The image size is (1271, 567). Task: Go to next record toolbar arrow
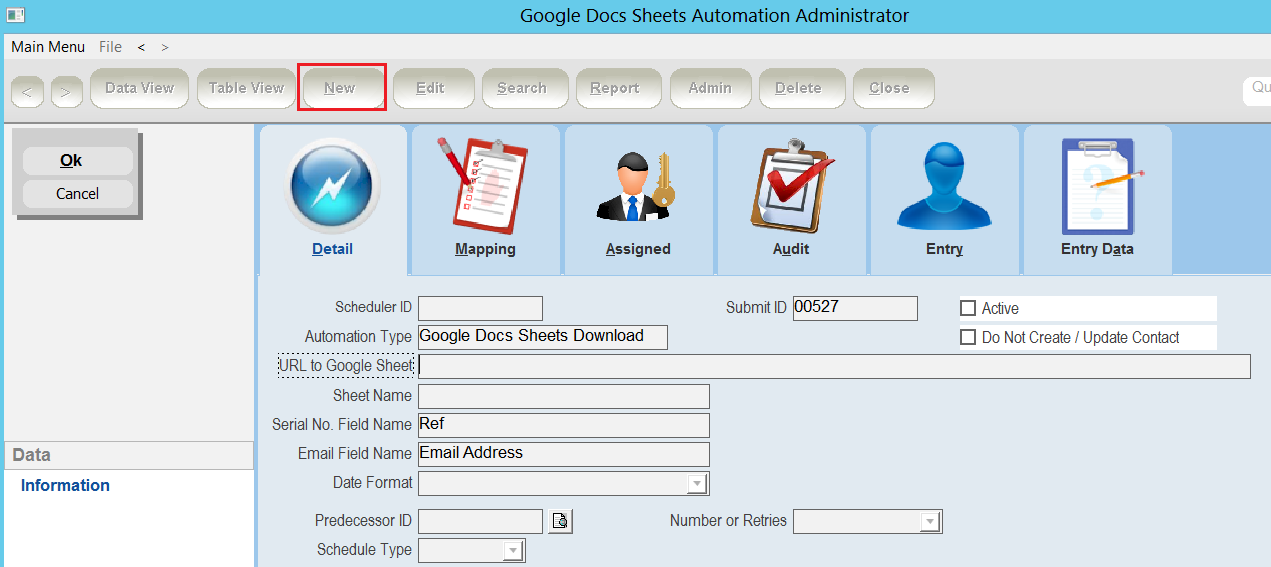point(66,92)
